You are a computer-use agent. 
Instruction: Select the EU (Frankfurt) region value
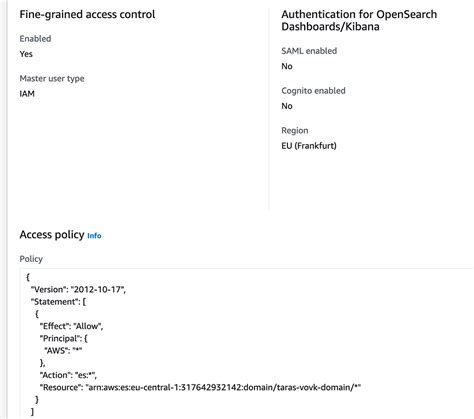pos(309,146)
